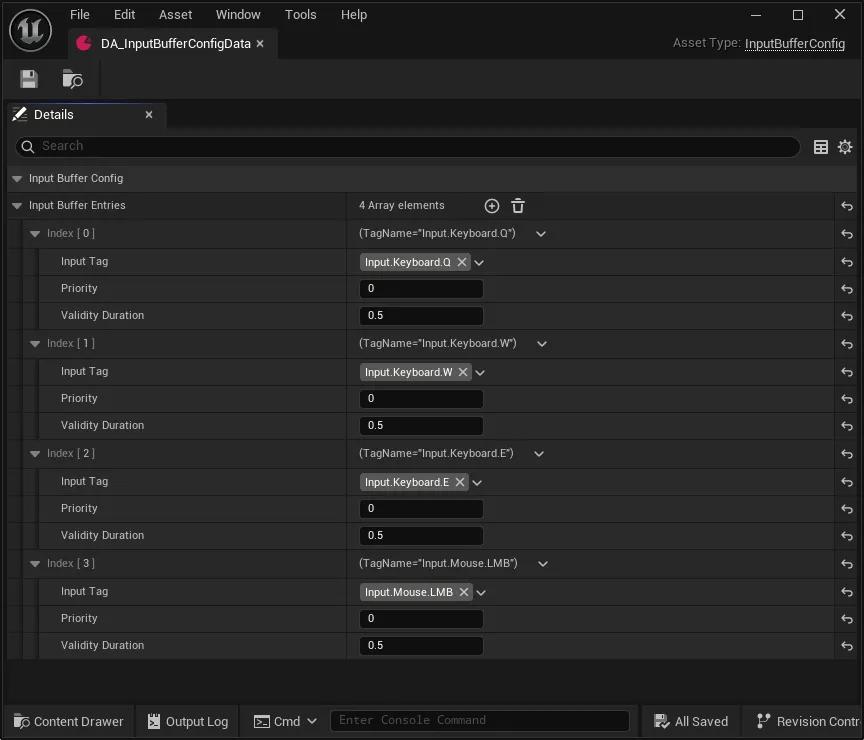Browse to asset in Content Browser icon
The height and width of the screenshot is (740, 864).
(72, 79)
